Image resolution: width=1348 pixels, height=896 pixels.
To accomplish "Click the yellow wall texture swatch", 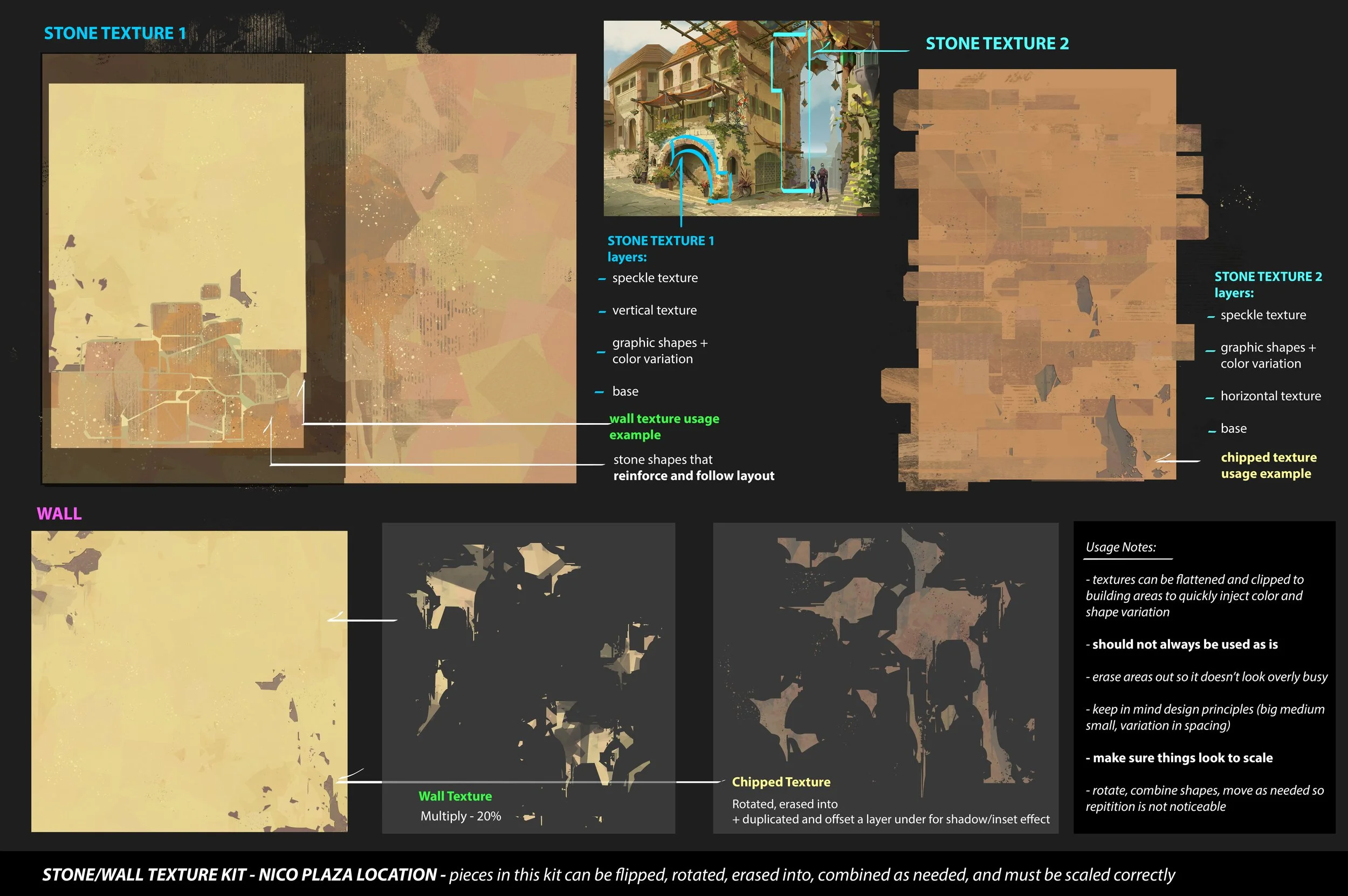I will tap(189, 681).
